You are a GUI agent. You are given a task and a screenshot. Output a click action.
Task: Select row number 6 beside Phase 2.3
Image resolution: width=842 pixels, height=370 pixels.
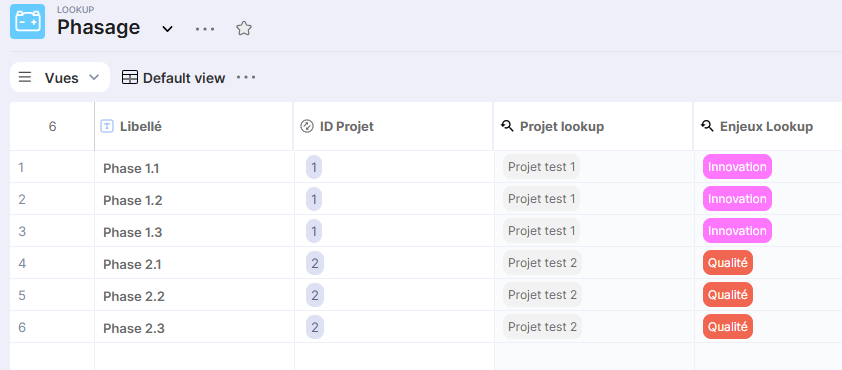(x=21, y=328)
